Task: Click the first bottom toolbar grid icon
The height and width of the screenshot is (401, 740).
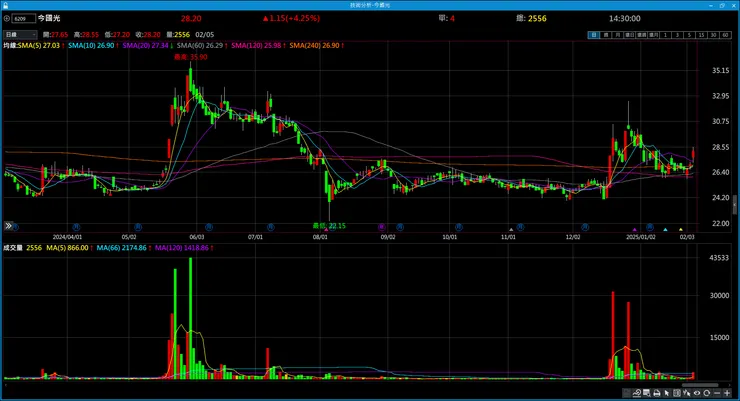Action: pos(626,393)
